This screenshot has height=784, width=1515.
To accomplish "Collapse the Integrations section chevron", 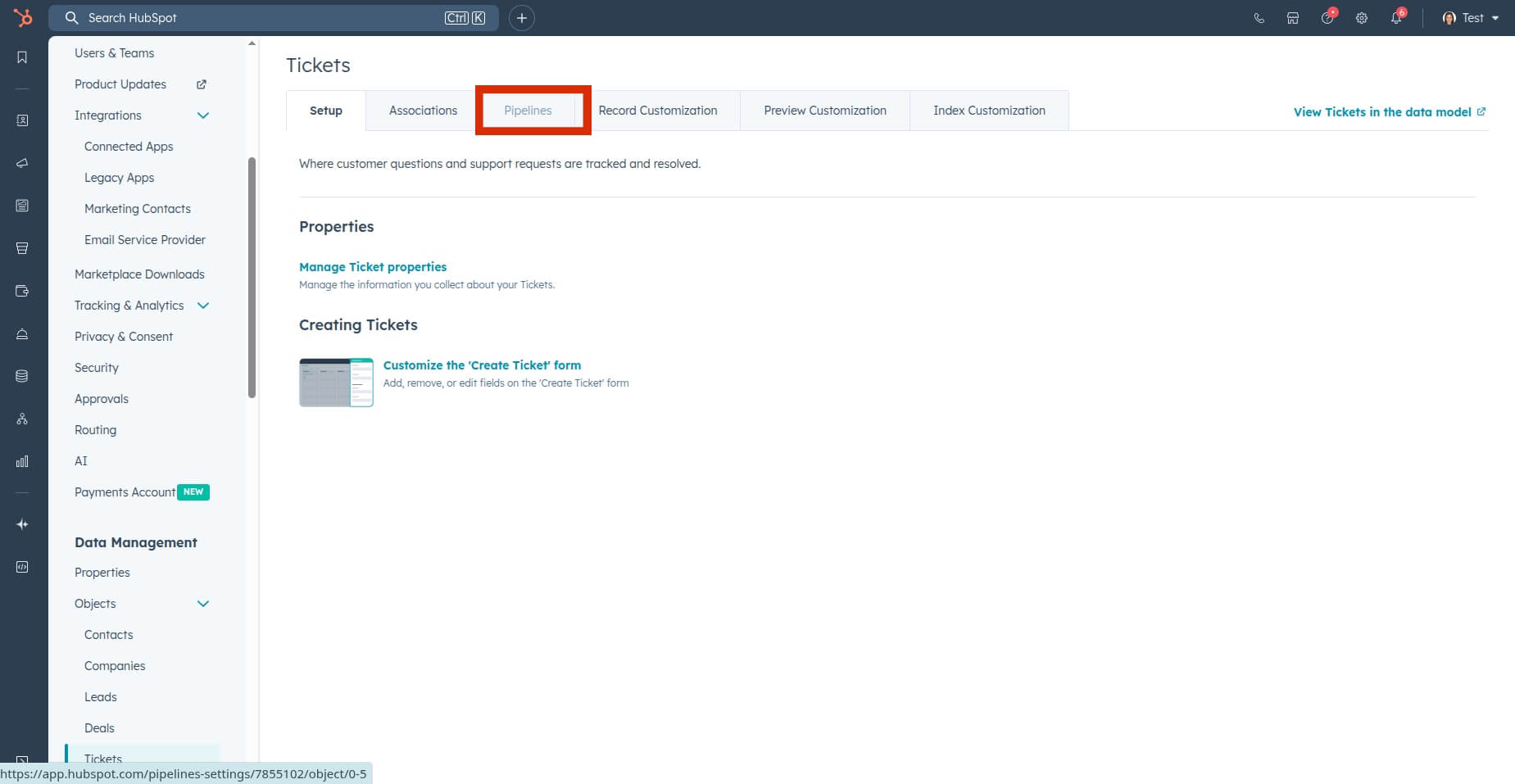I will [203, 116].
